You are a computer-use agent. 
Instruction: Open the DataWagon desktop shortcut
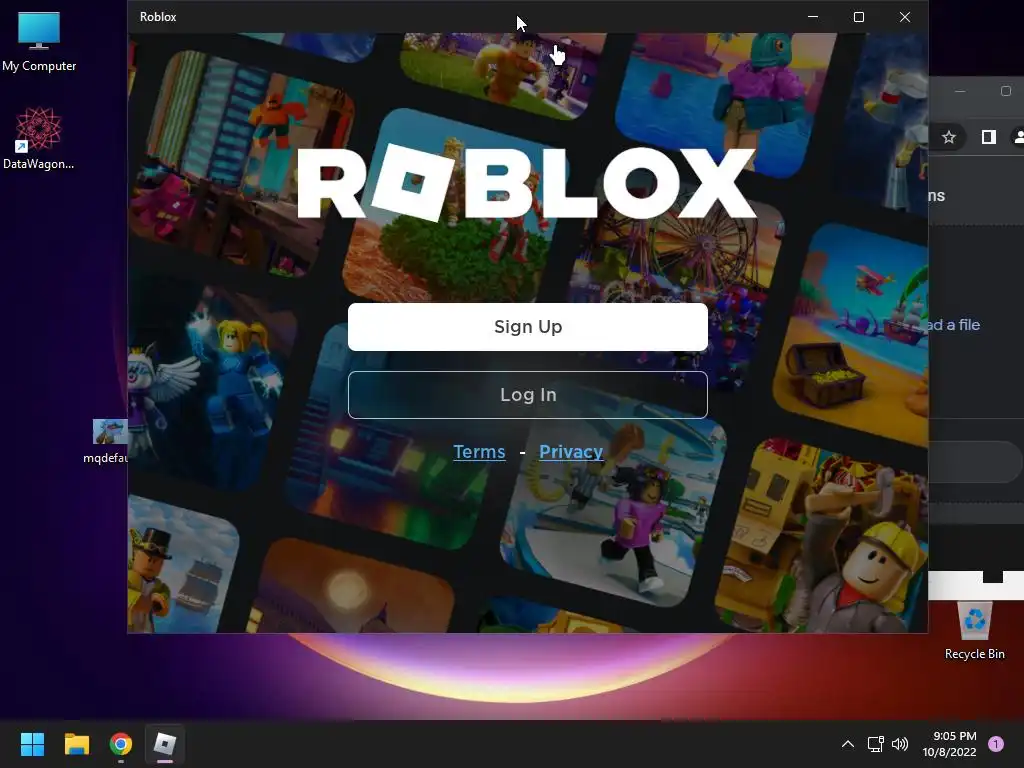tap(39, 138)
